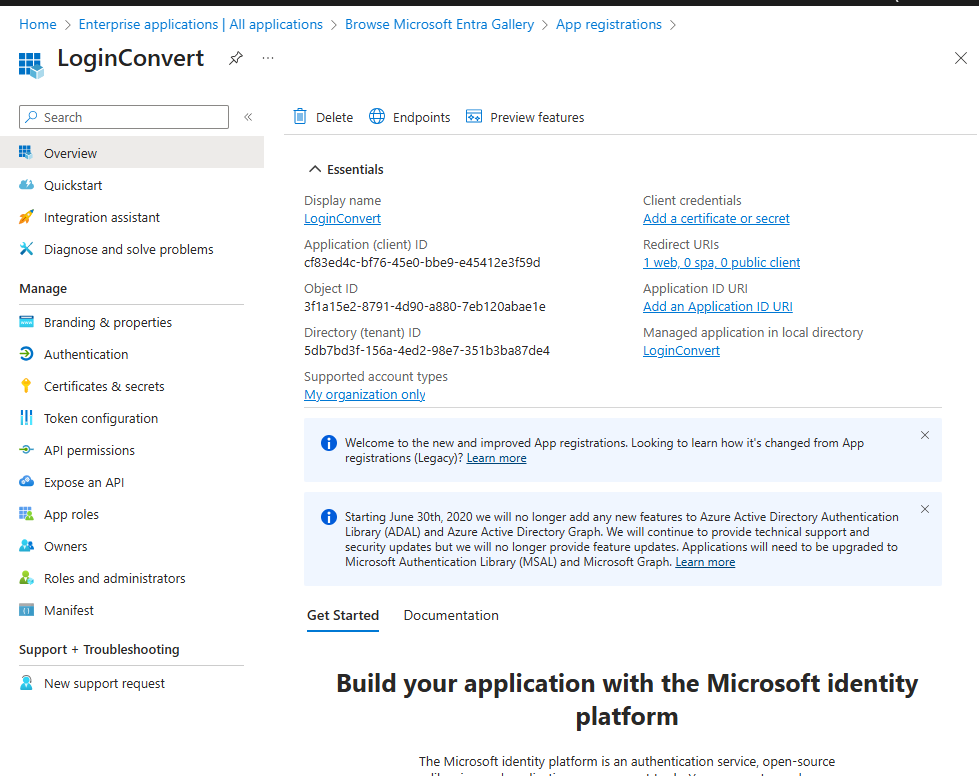Viewport: 979px width, 776px height.
Task: Pin the LoginConvert page with the pin icon
Action: [x=235, y=58]
